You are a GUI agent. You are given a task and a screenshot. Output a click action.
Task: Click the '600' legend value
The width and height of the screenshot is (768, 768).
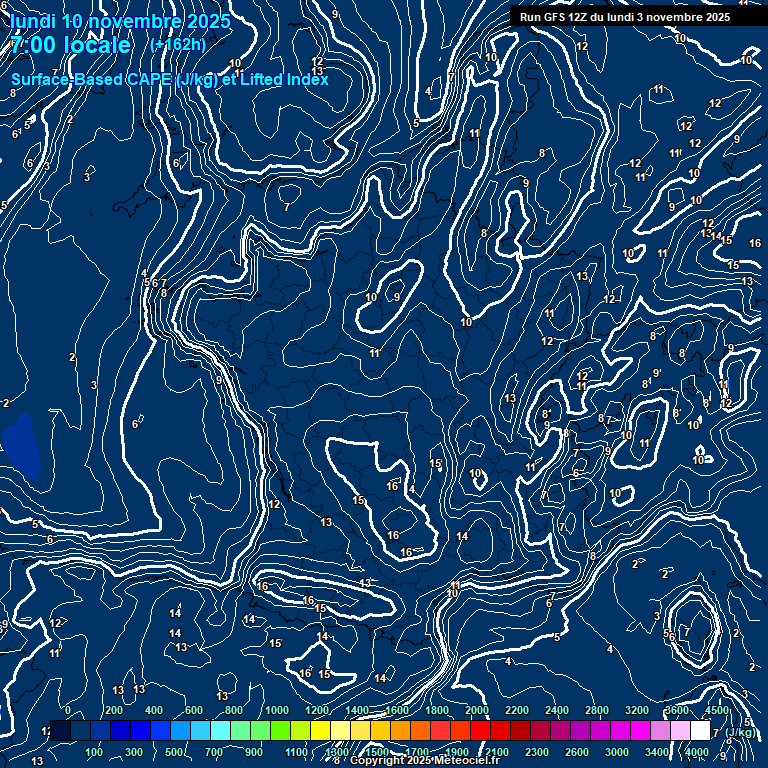193,710
